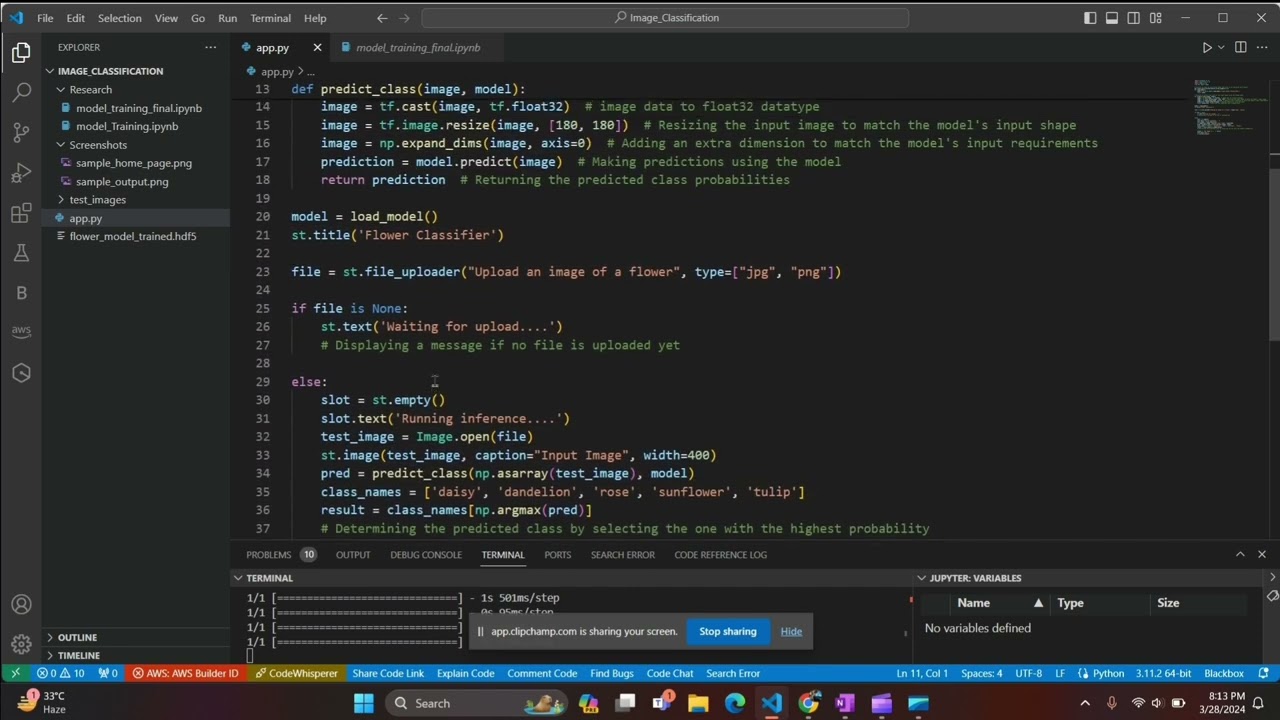The image size is (1280, 720).
Task: Open the AWS Toolkit view
Action: (x=21, y=332)
